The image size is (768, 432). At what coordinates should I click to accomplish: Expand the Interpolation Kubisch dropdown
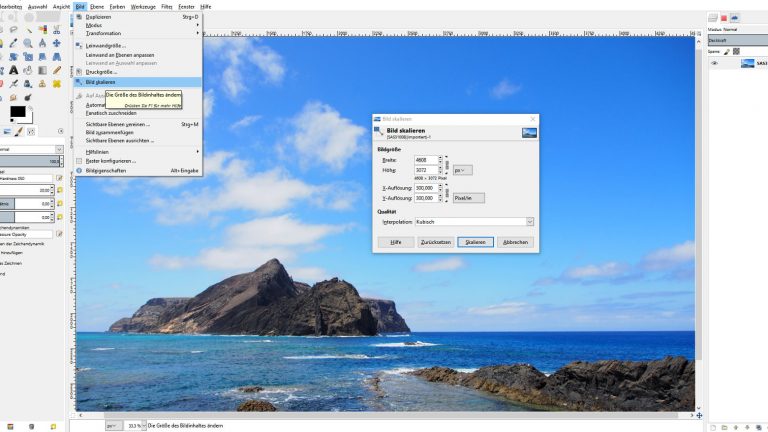474,221
